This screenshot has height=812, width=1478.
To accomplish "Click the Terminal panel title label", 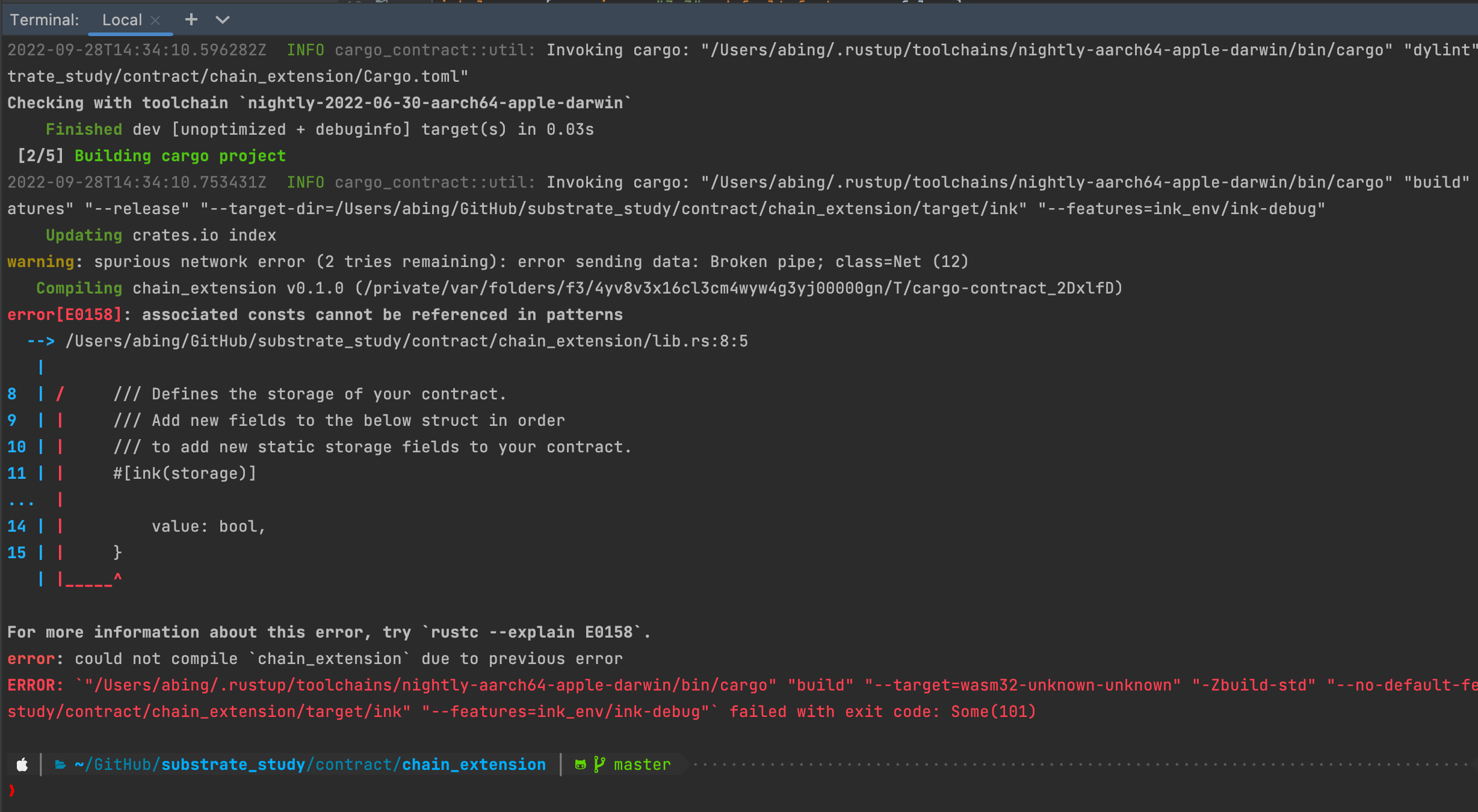I will [44, 19].
